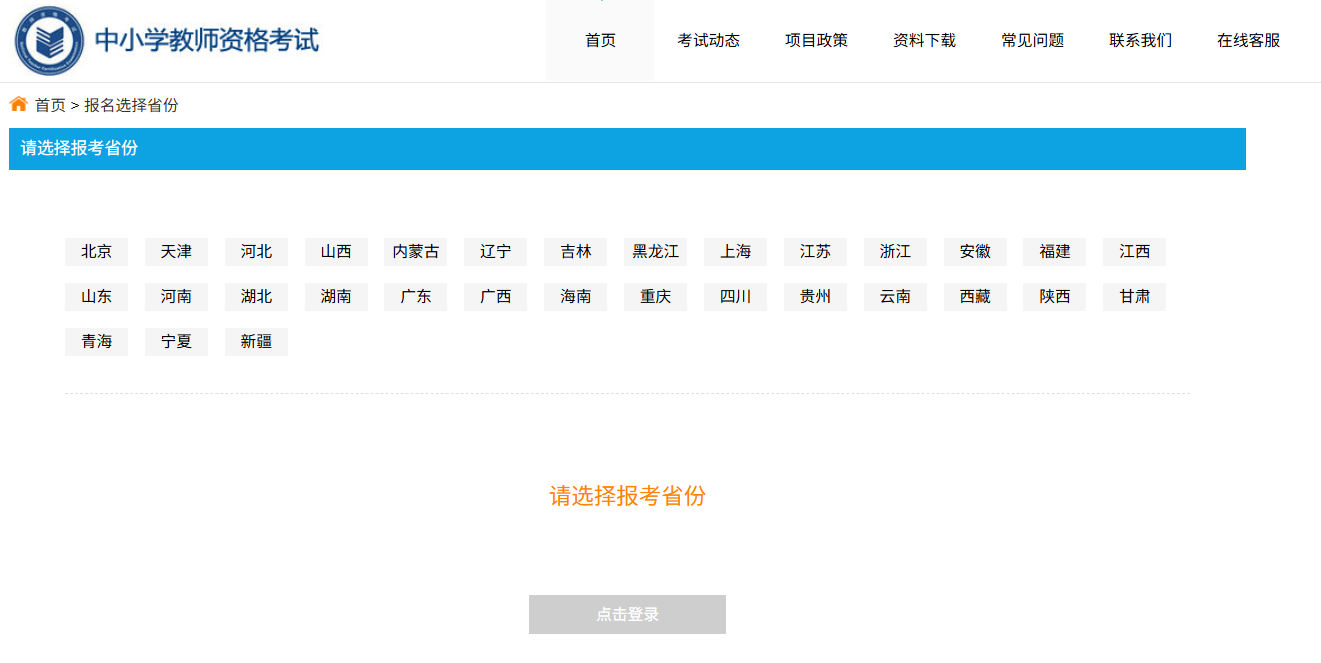The width and height of the screenshot is (1321, 663).
Task: Click the 首页 breadcrumb link
Action: coord(50,105)
